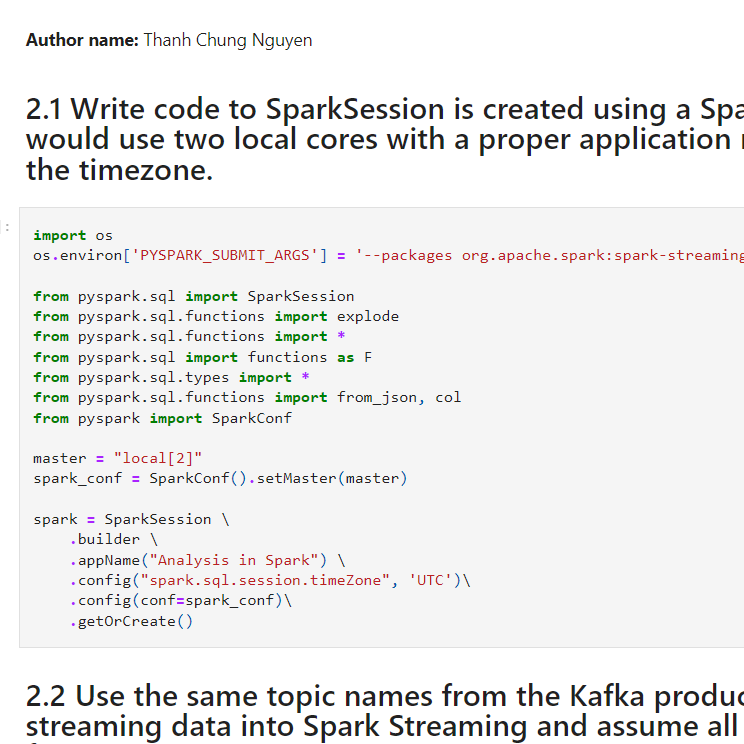Click the appName "Analysis in Spark" line
The height and width of the screenshot is (744, 744).
pos(207,560)
